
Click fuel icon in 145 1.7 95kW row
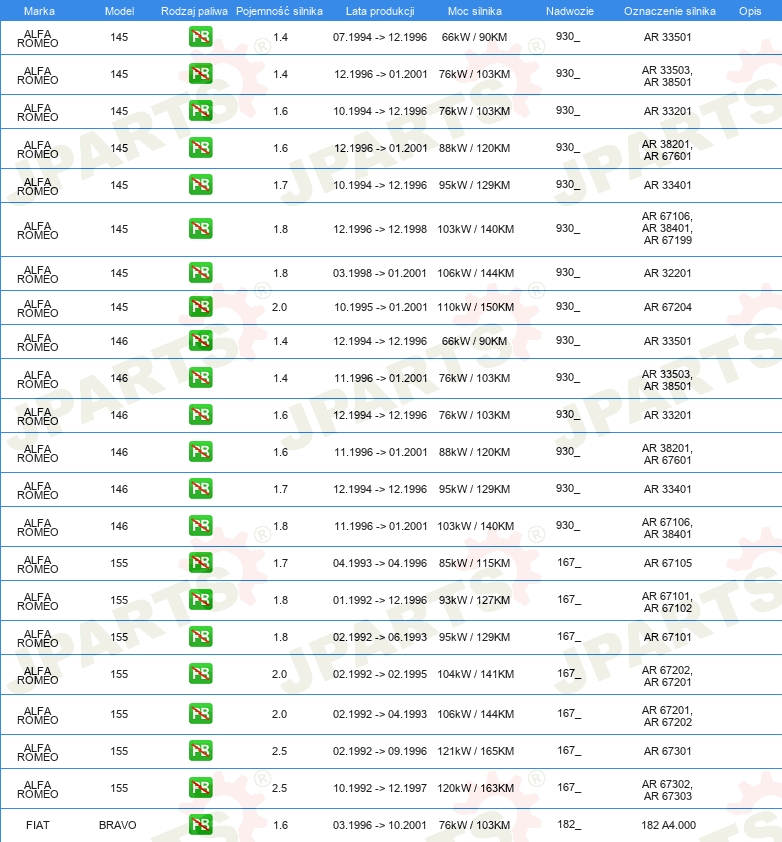tap(200, 185)
